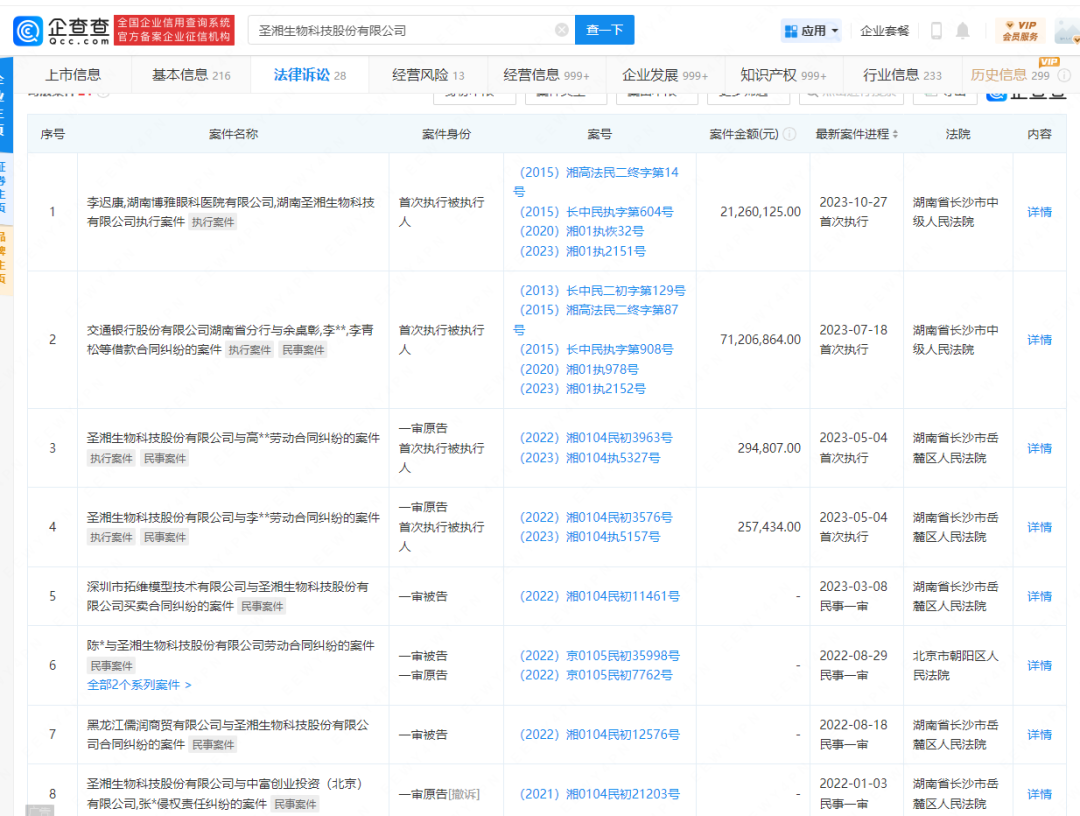Sort by 最新案件进程 arrows
The height and width of the screenshot is (816, 1080).
895,134
